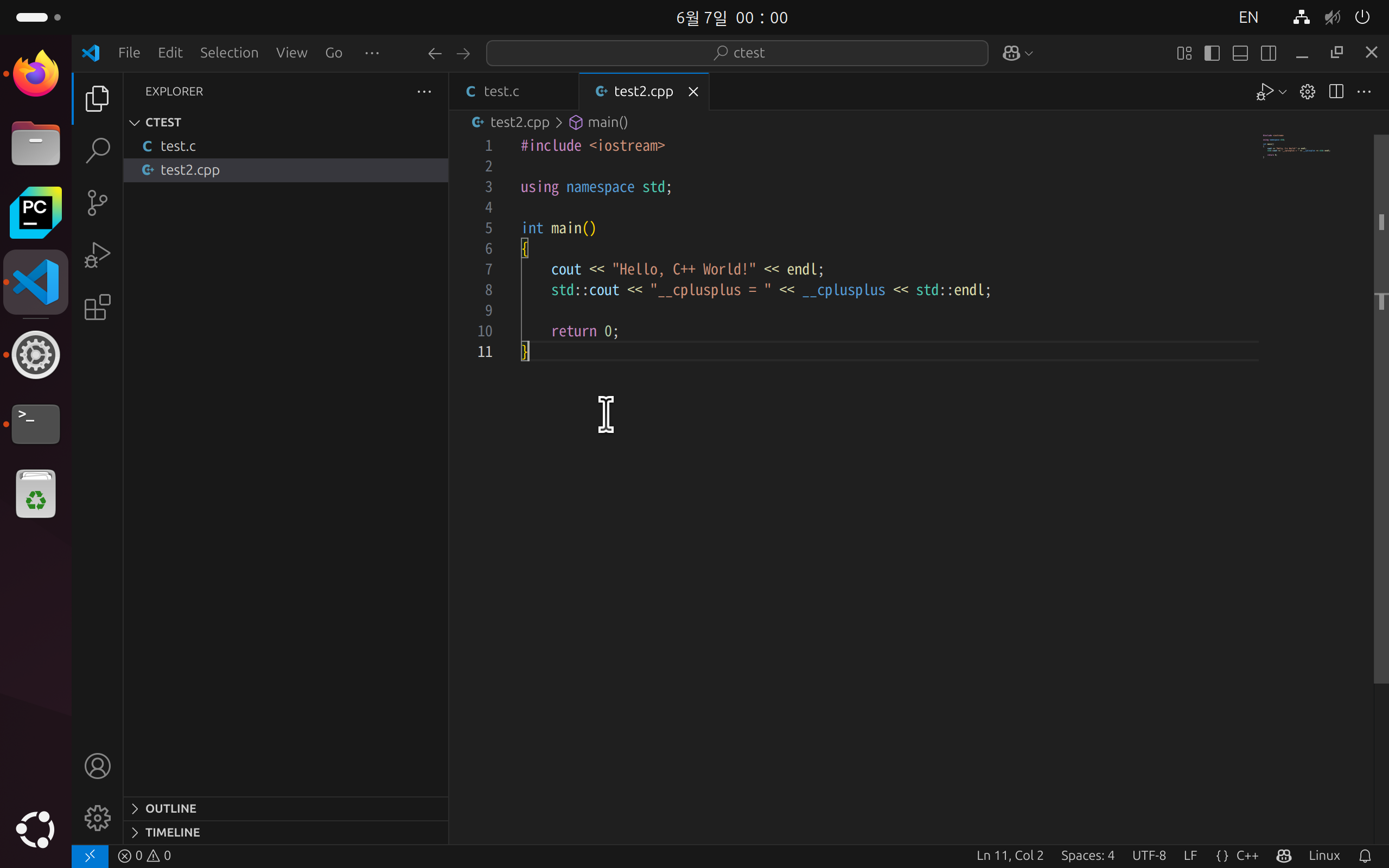This screenshot has width=1389, height=868.
Task: Click the Spaces: 4 indentation setting
Action: (1087, 856)
